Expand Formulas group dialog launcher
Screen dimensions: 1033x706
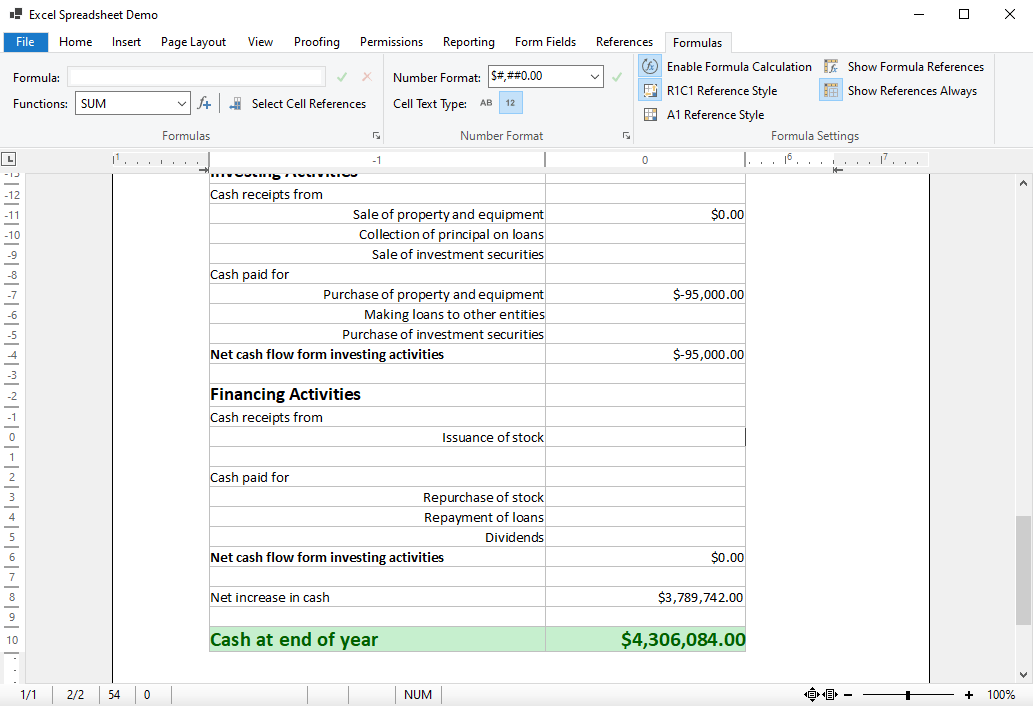pos(376,136)
